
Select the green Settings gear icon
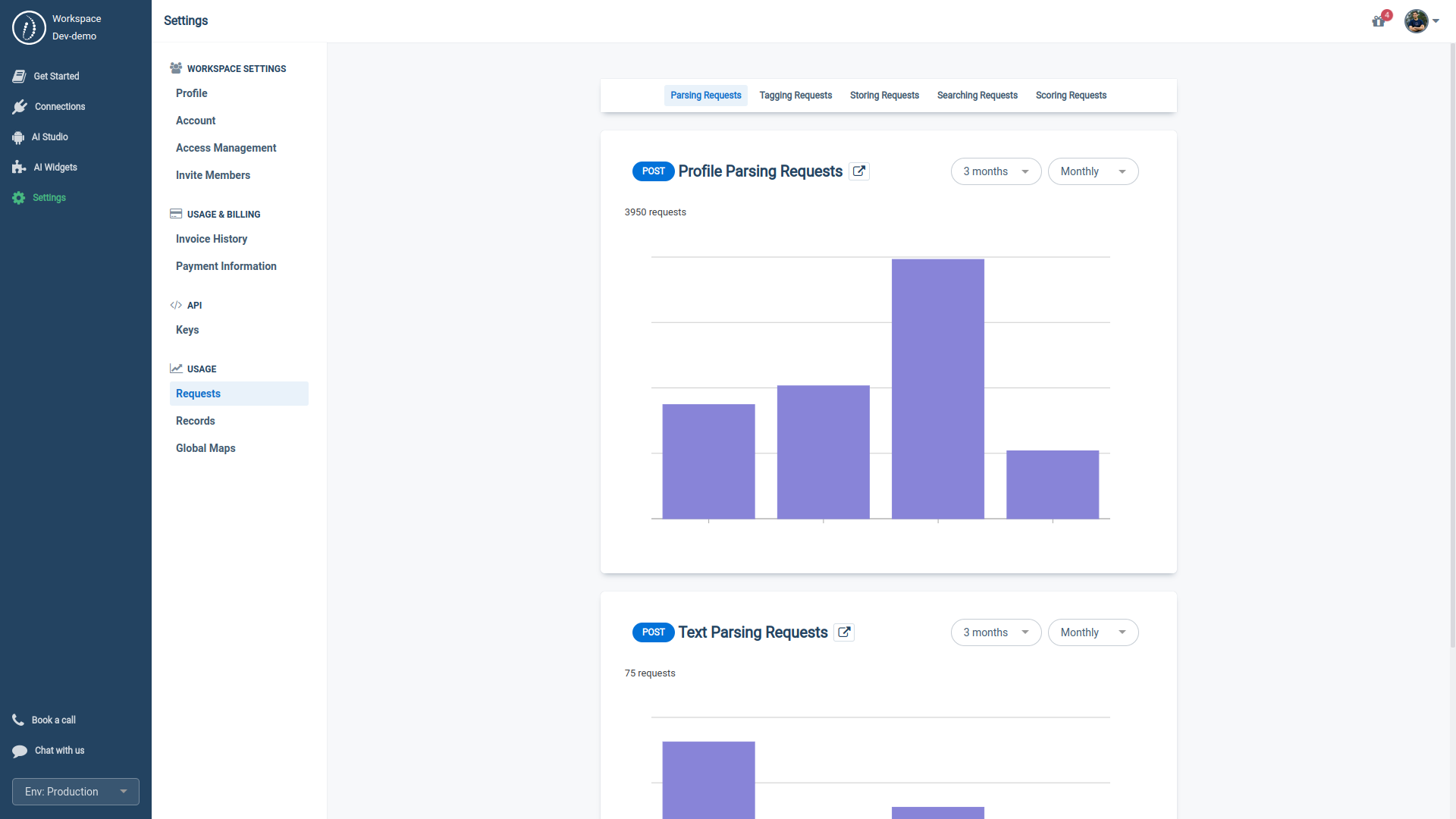point(19,198)
